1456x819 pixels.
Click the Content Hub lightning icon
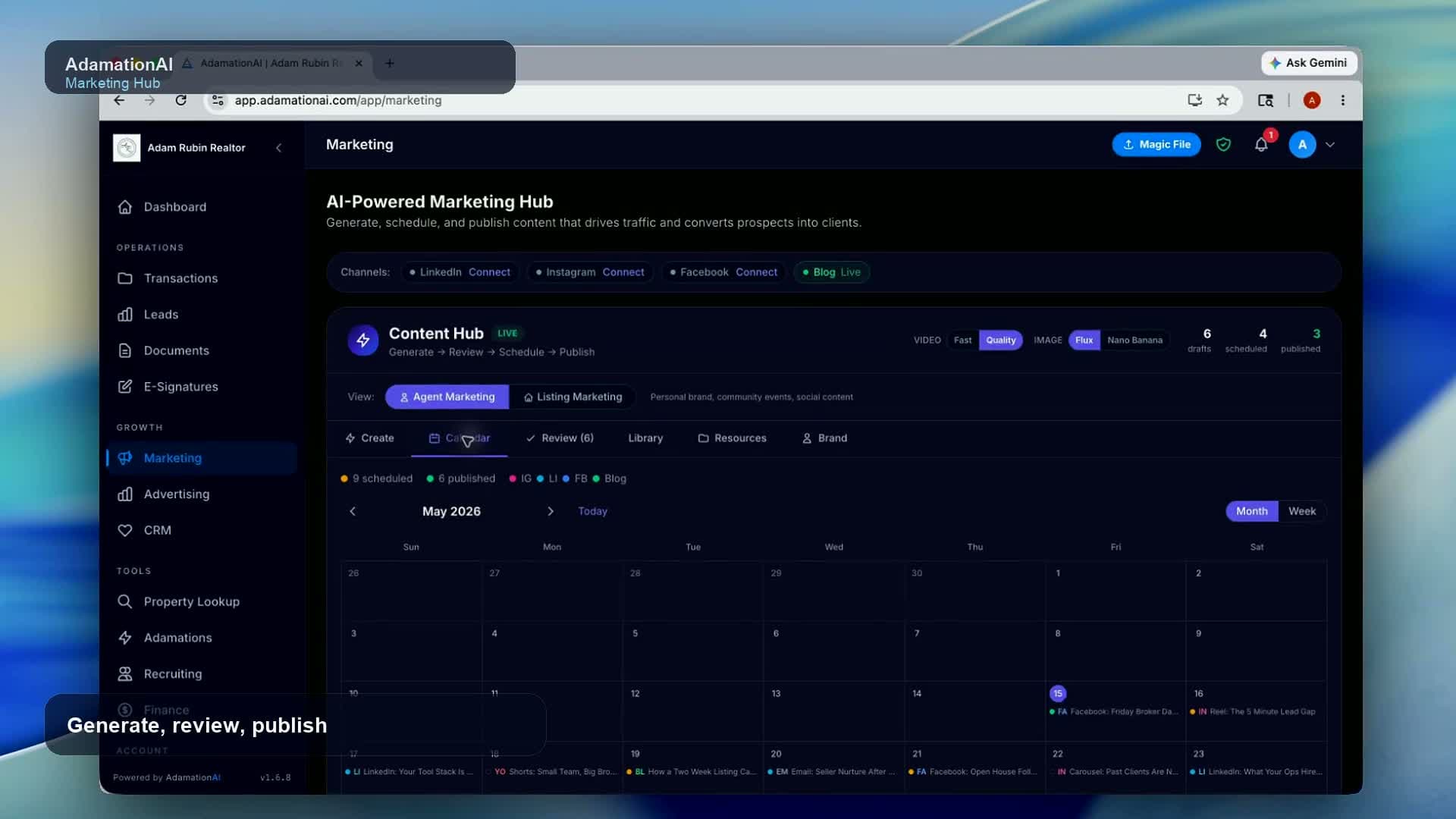pos(363,340)
